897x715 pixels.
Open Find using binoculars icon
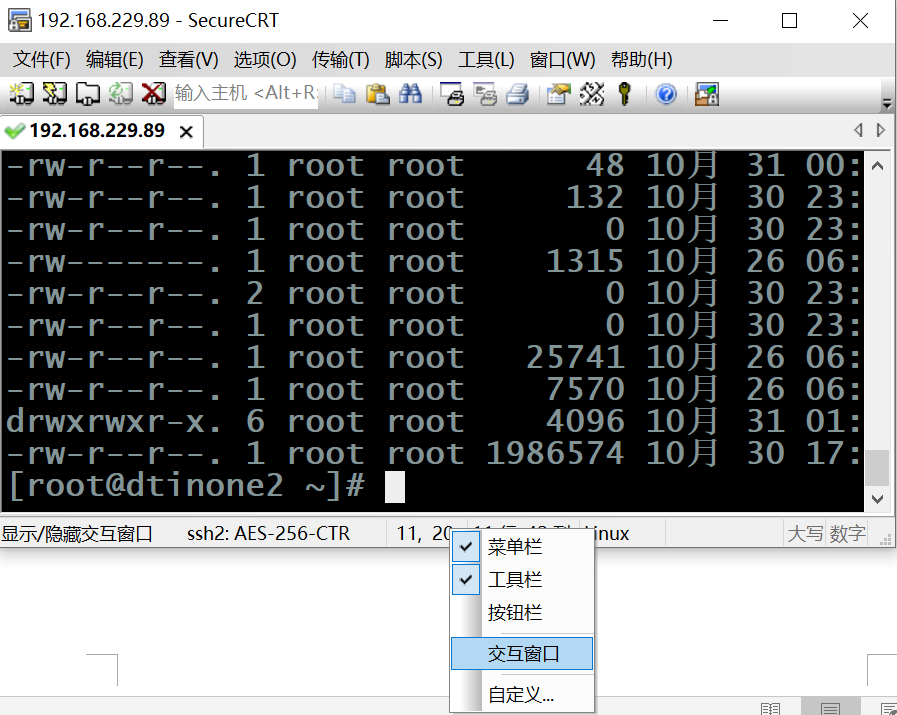410,94
